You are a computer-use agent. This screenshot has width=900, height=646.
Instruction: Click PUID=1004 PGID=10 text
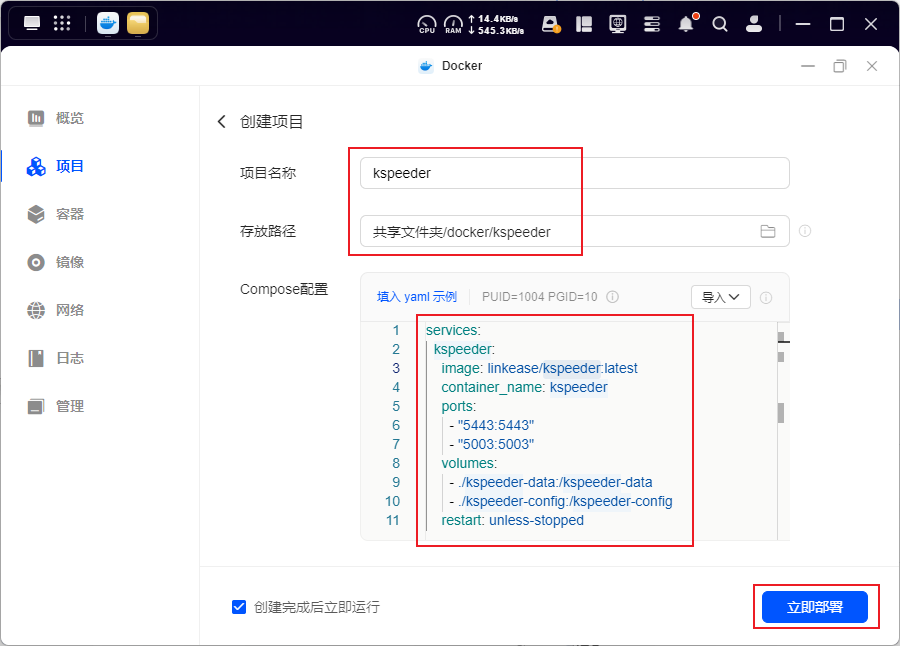(x=540, y=297)
